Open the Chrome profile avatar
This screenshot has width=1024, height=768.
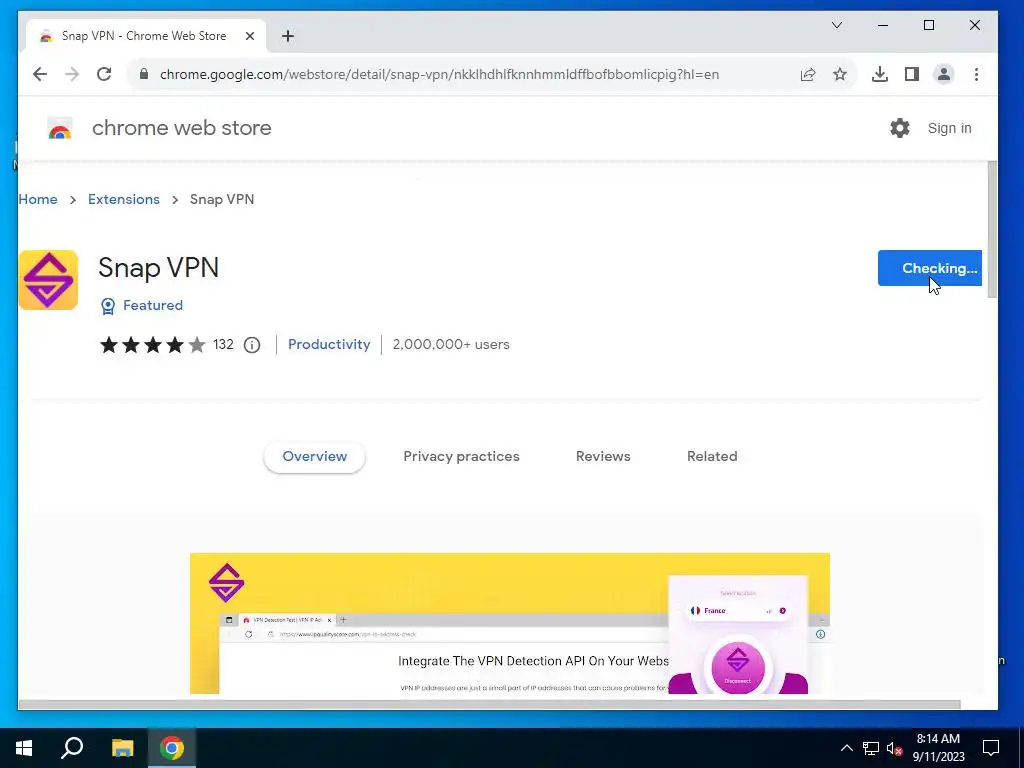[944, 74]
